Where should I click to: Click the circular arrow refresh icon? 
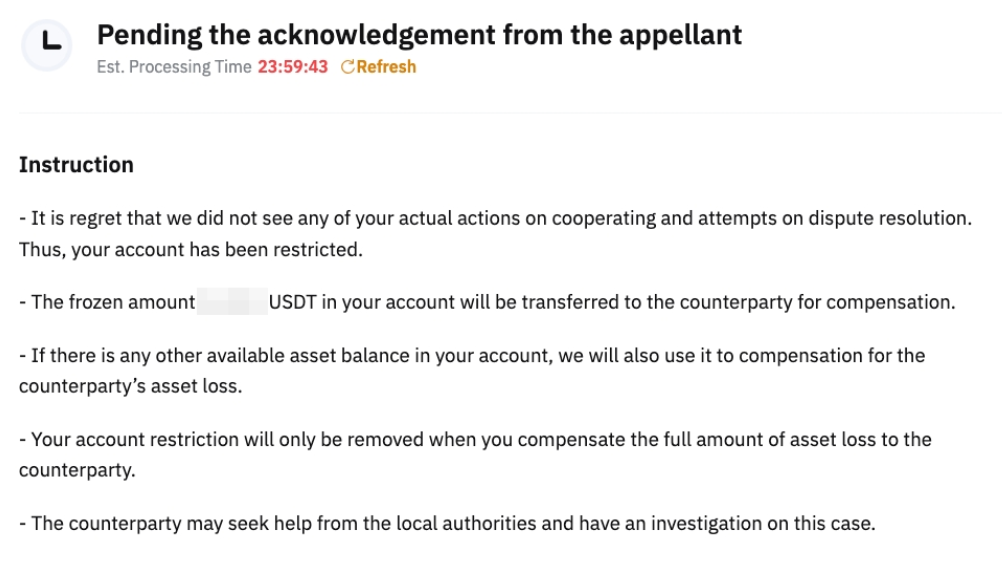pos(348,67)
